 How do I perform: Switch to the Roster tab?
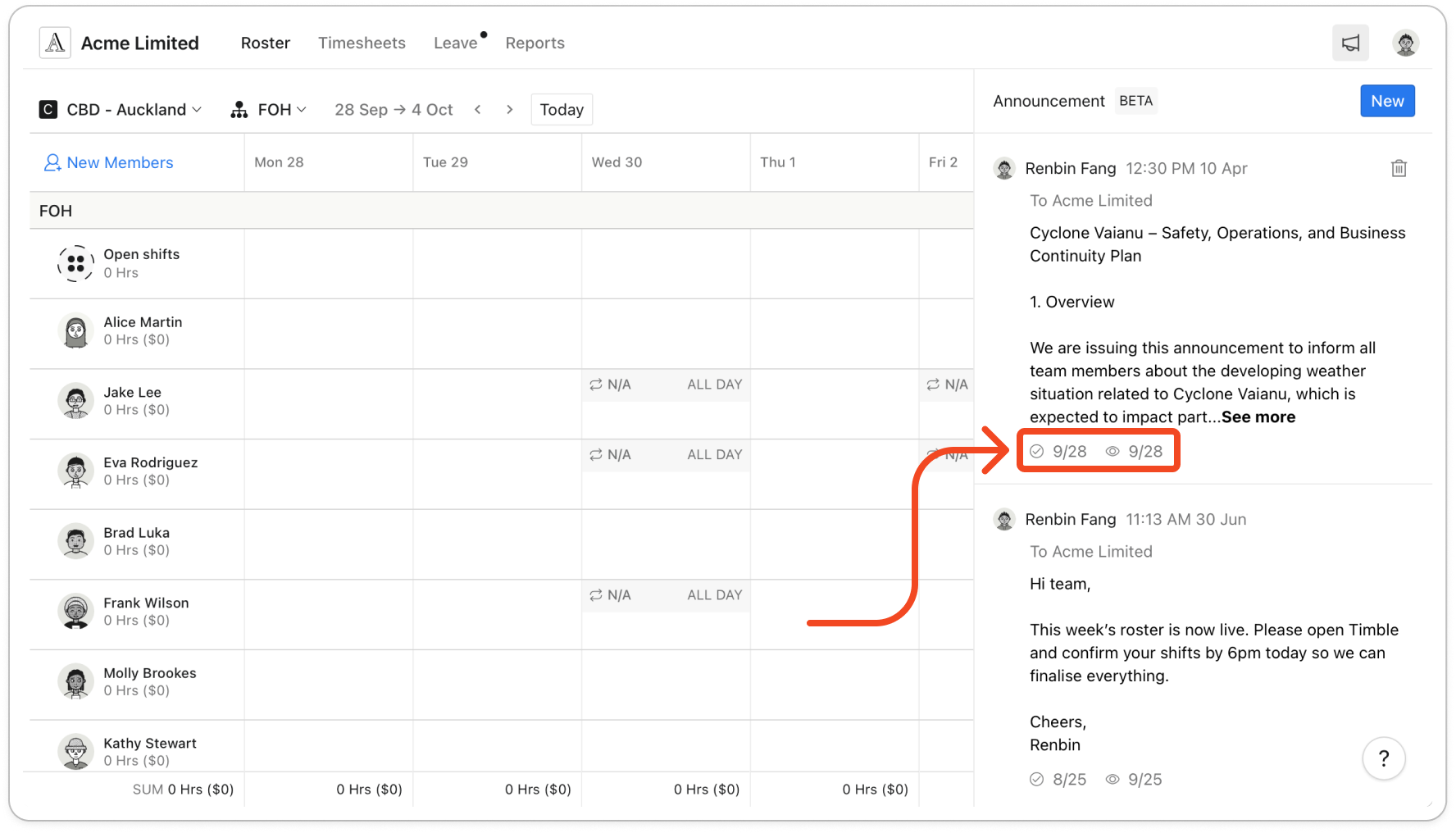(266, 43)
